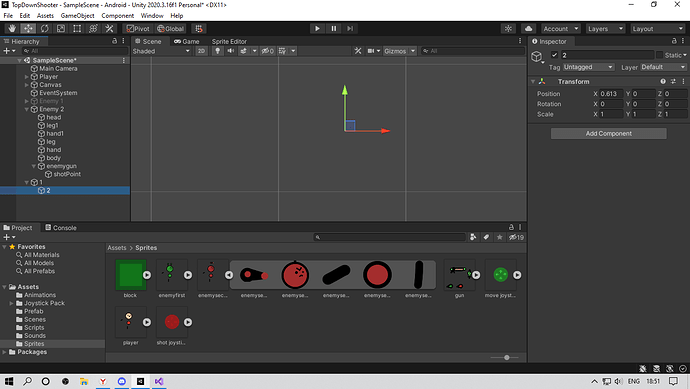Open Shaded draw mode dropdown
The width and height of the screenshot is (690, 389).
pyautogui.click(x=161, y=51)
